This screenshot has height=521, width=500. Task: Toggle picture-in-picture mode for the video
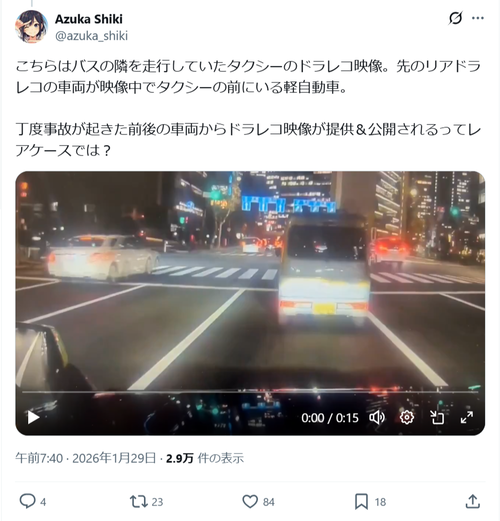pos(437,417)
